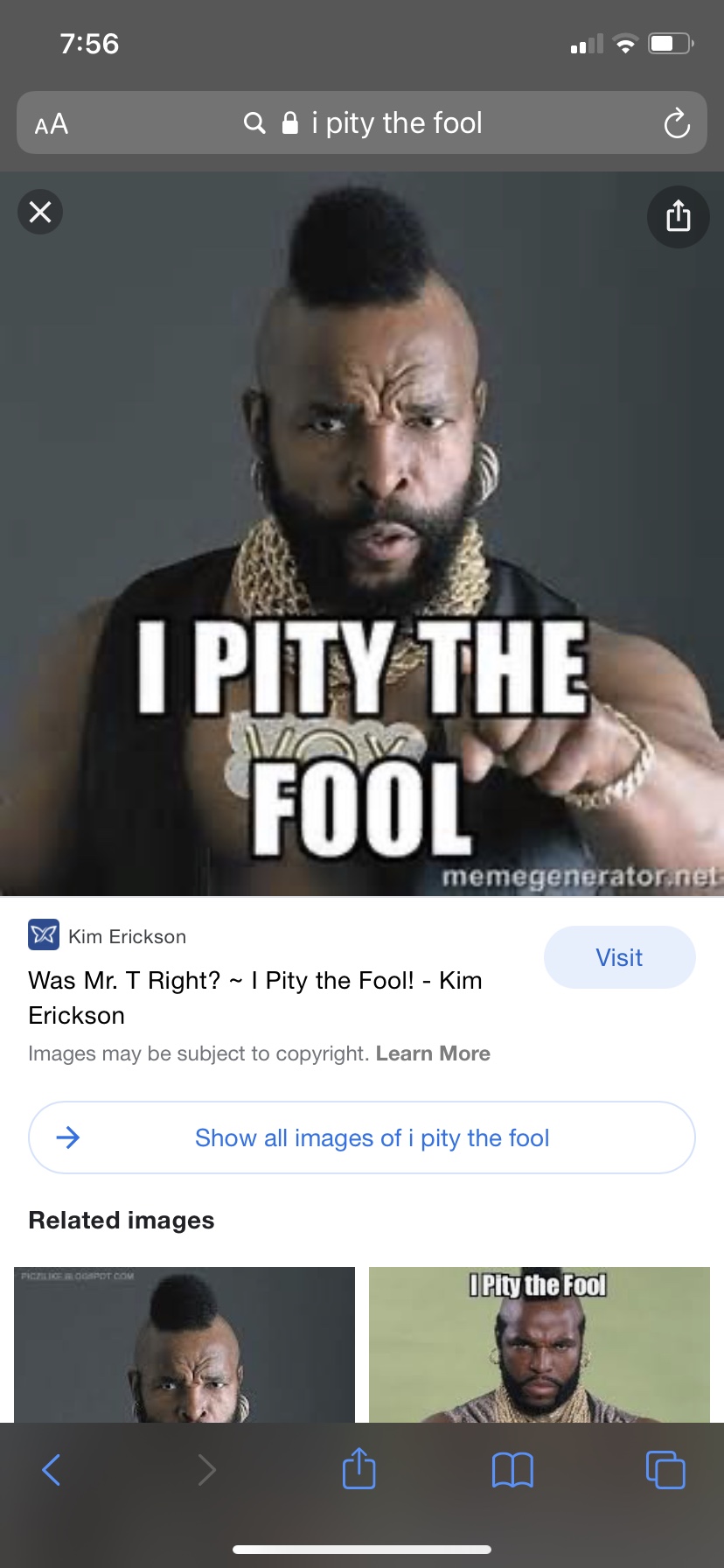
Task: Tap the Visit button
Action: tap(620, 957)
